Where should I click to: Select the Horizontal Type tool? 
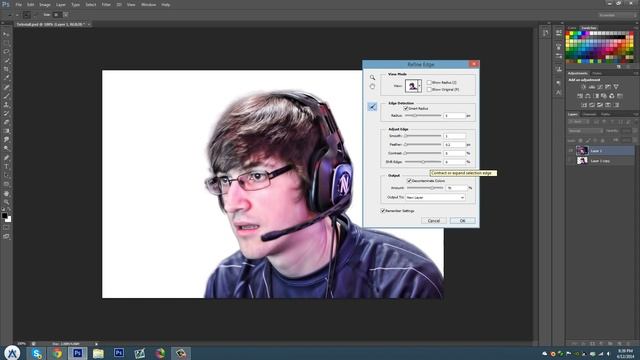(6, 167)
